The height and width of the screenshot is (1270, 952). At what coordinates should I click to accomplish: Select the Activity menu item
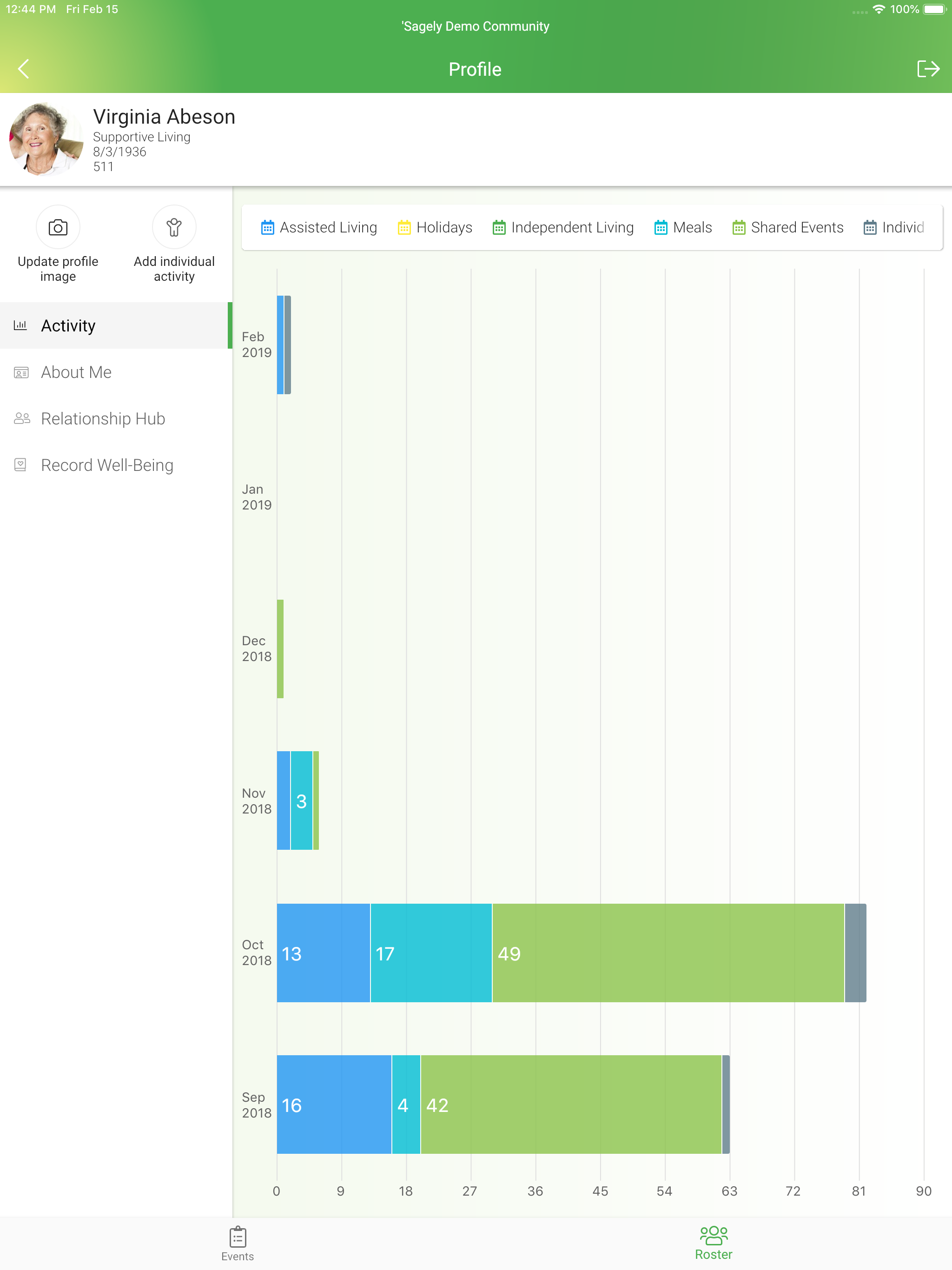point(116,325)
